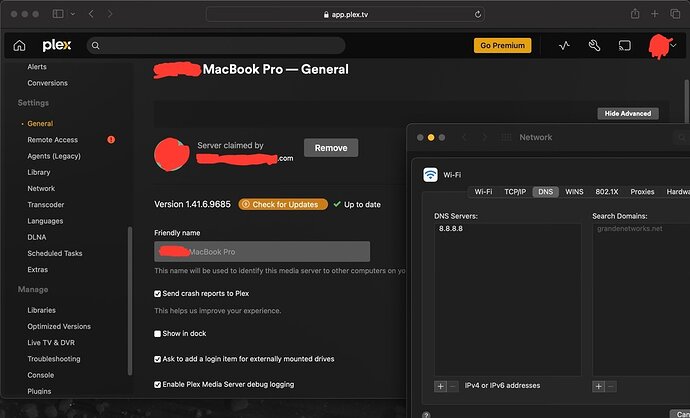Open Scheduled Tasks settings
Screen dimensions: 690x418
55,253
